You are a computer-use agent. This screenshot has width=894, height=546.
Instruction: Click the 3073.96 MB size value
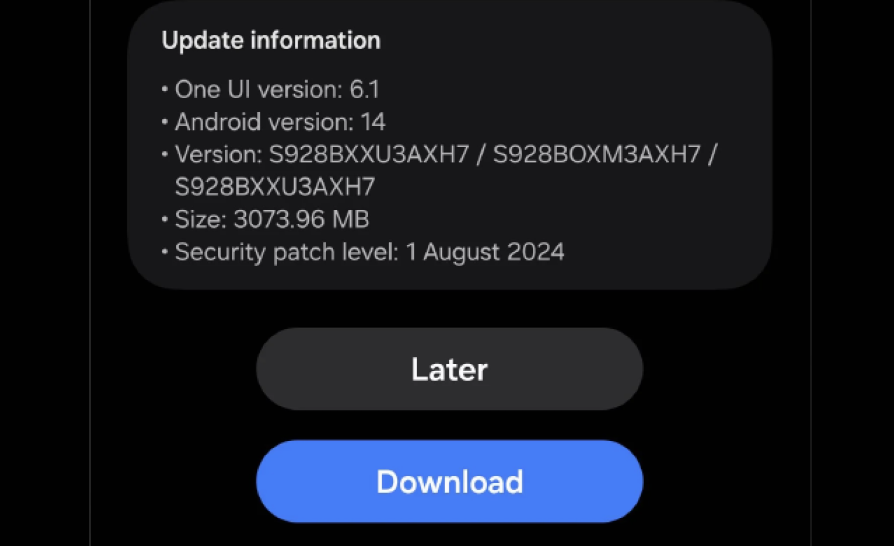302,219
